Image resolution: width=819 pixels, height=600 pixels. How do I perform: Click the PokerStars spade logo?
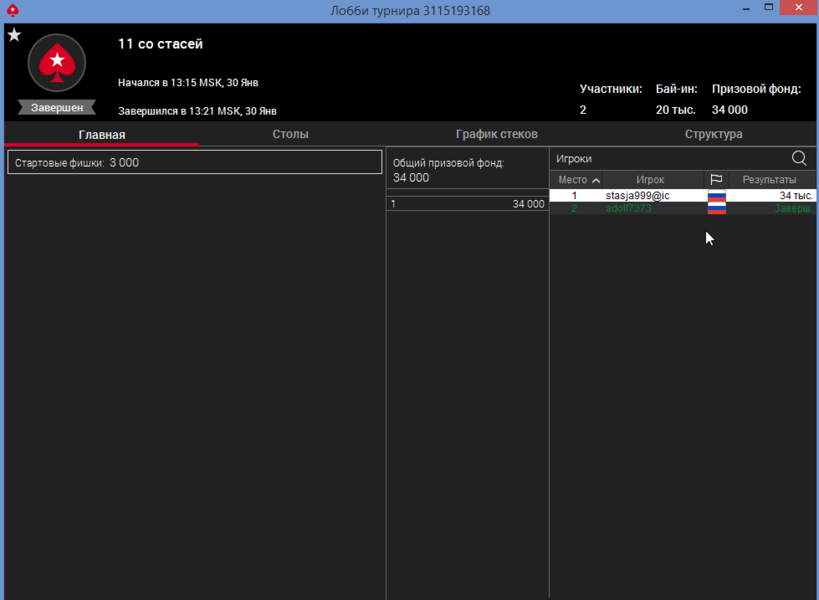click(57, 64)
